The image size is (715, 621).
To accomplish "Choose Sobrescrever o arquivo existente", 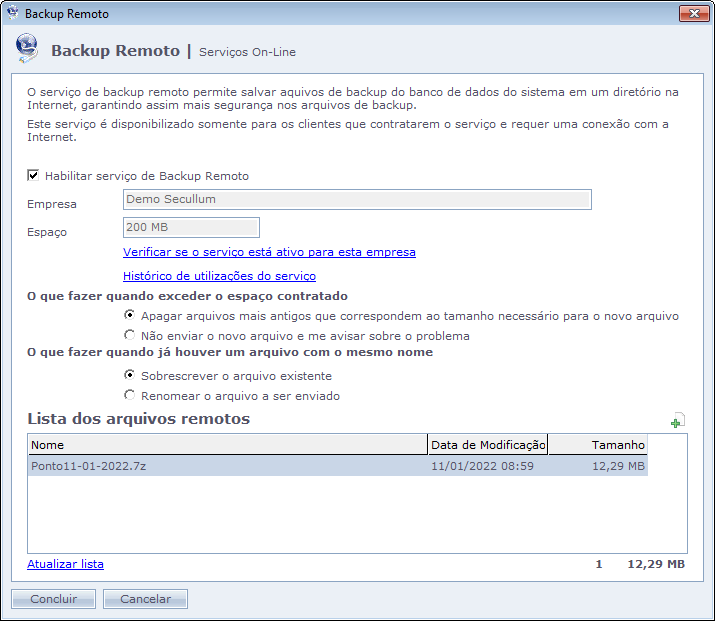I will point(130,376).
